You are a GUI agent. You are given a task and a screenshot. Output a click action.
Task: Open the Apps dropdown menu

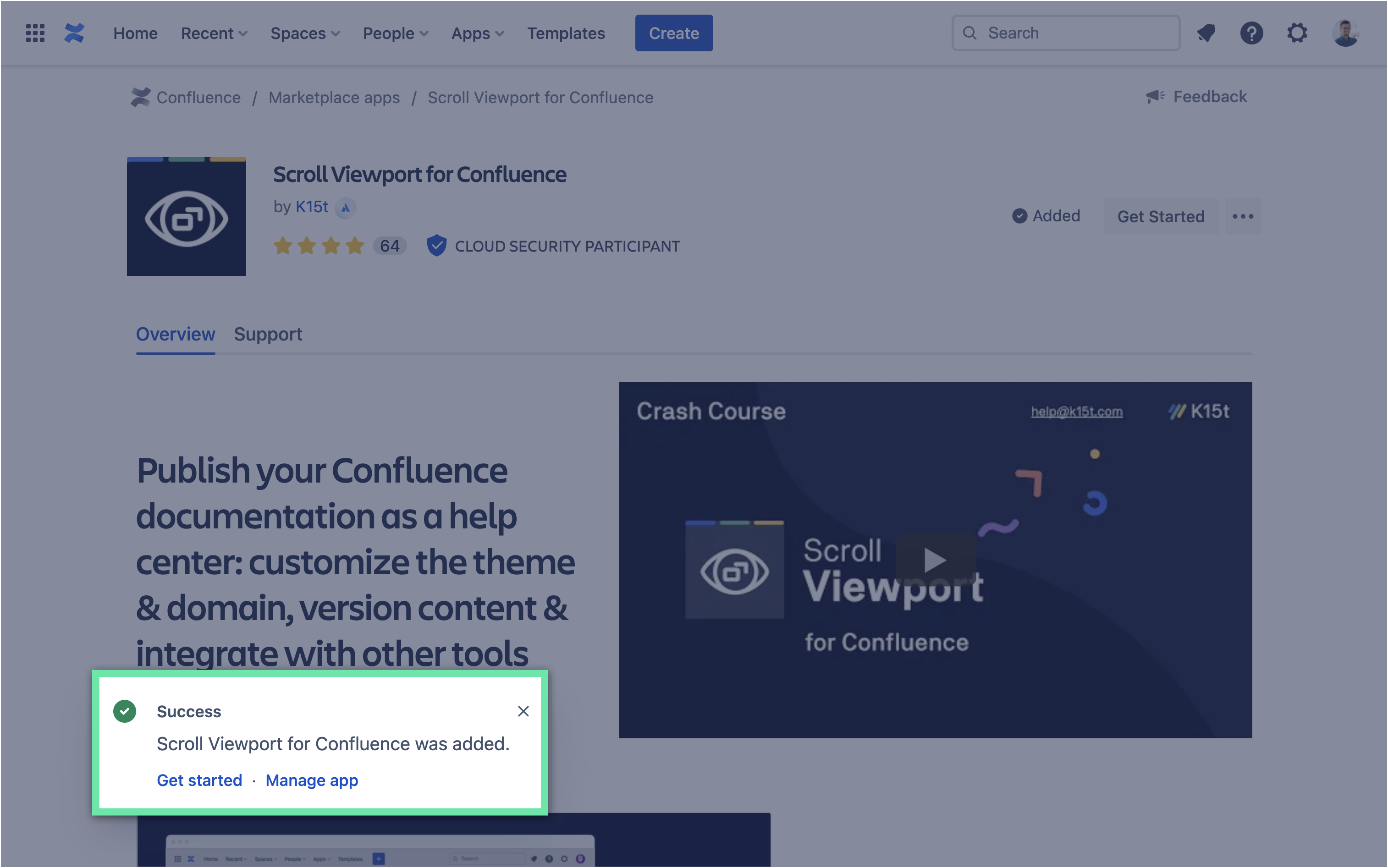click(478, 33)
